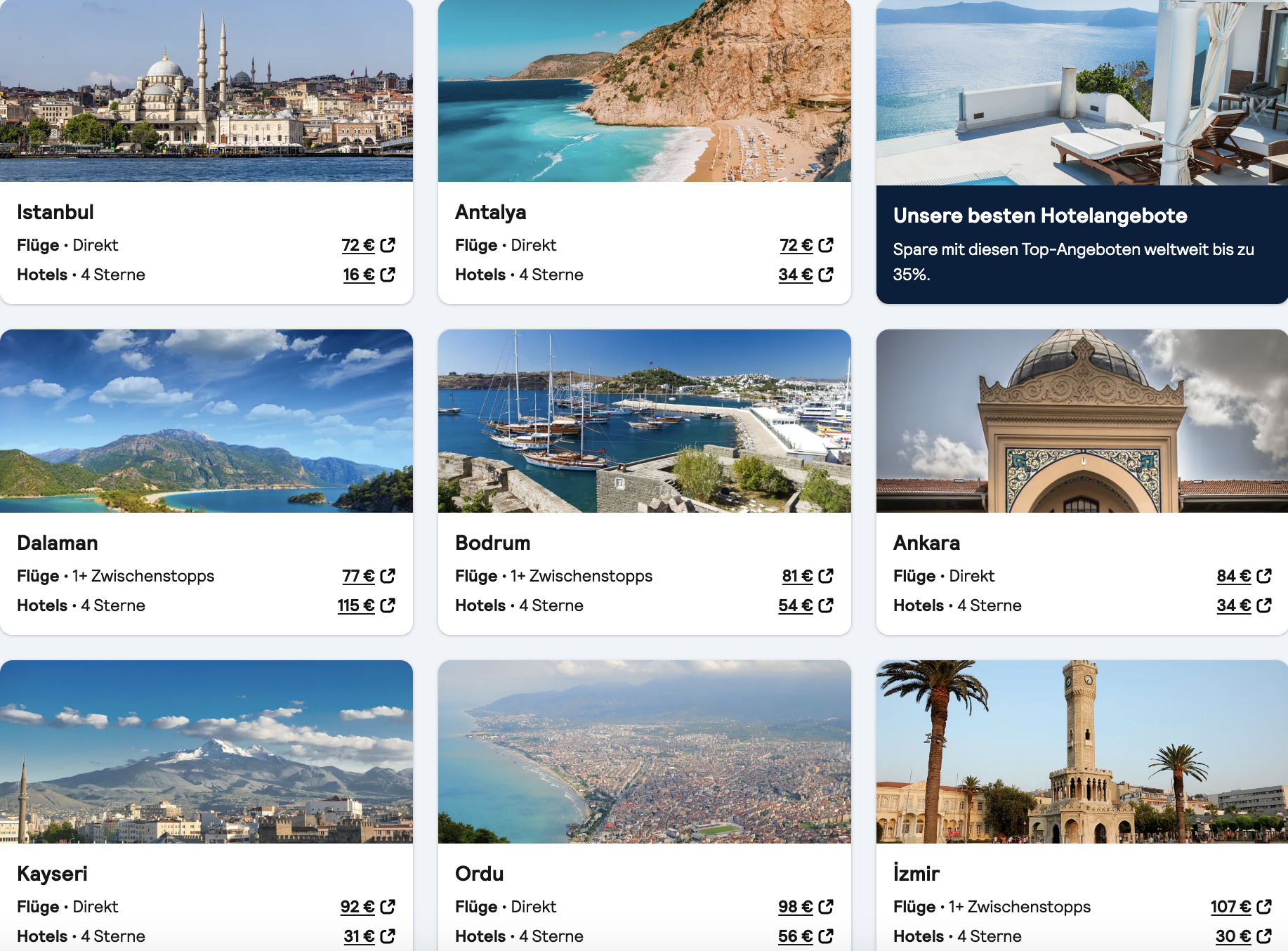The width and height of the screenshot is (1288, 951).
Task: Click external link icon next to İzmir 107 € flights
Action: (1264, 907)
